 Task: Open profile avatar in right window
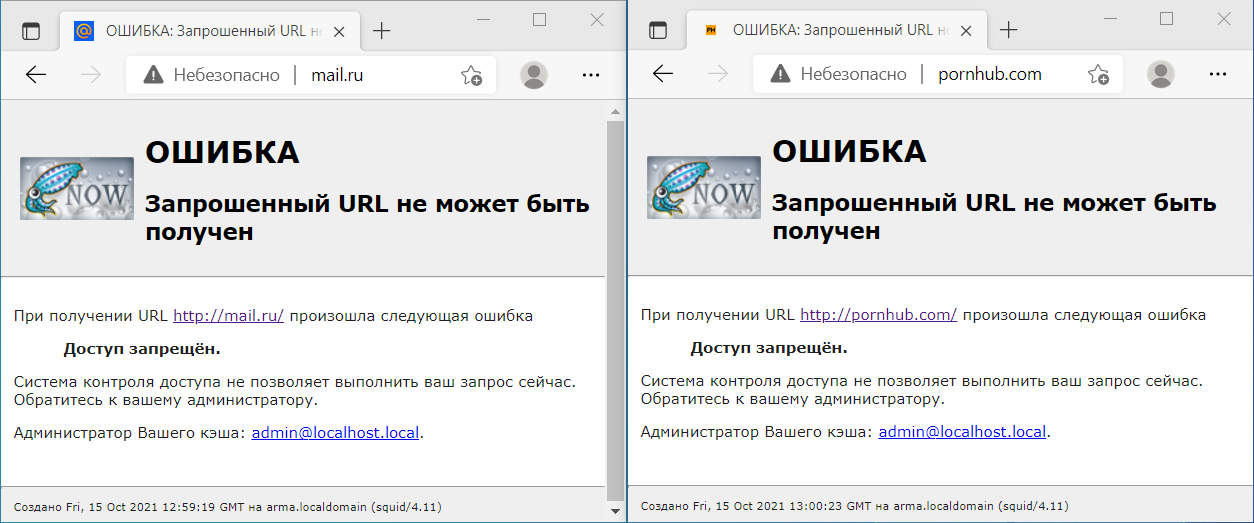click(1160, 74)
